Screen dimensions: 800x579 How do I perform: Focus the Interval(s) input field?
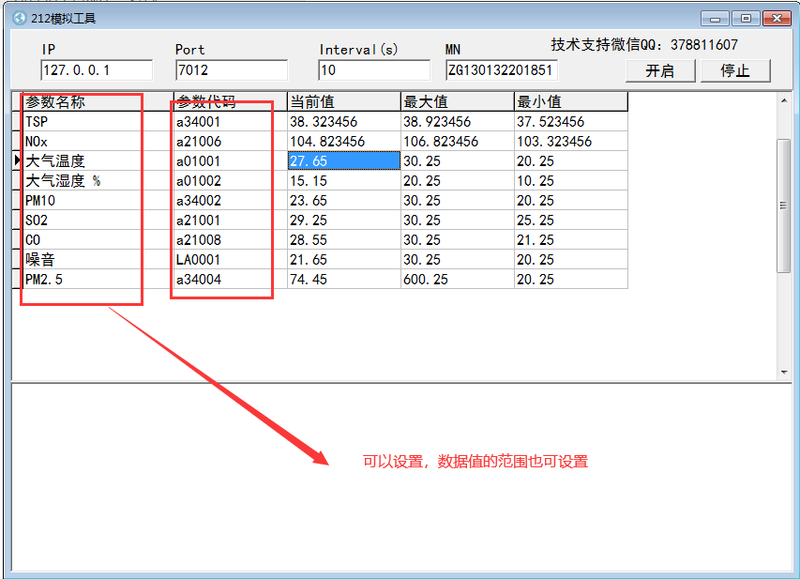[374, 70]
